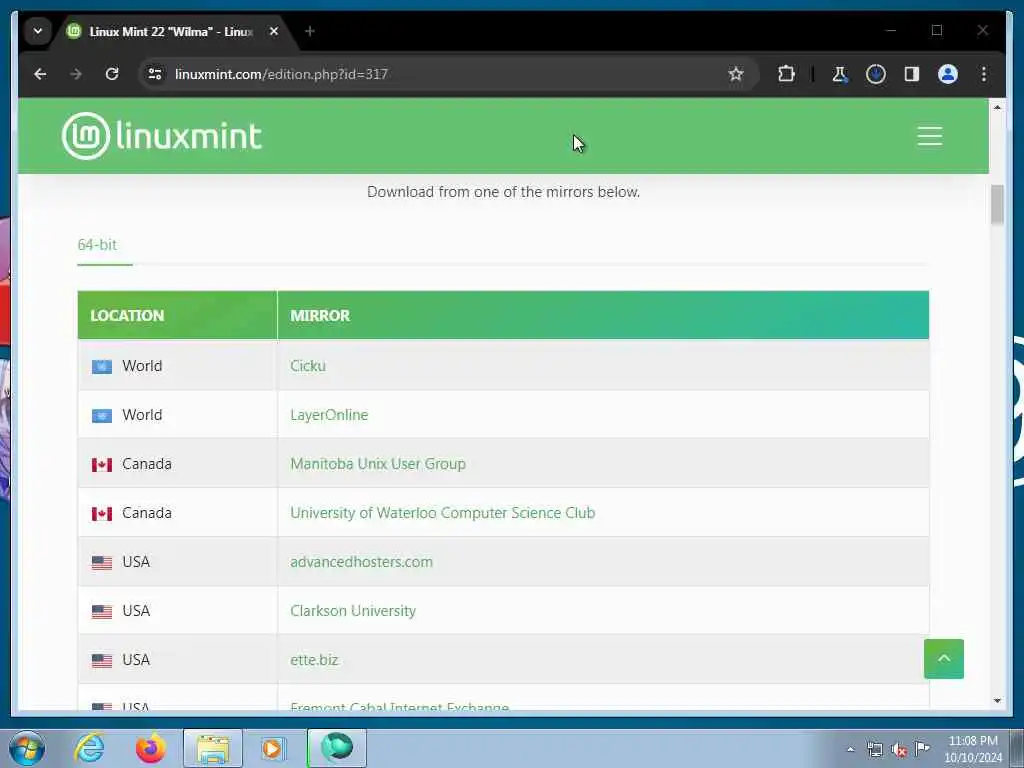View site information icon in address bar

(155, 74)
